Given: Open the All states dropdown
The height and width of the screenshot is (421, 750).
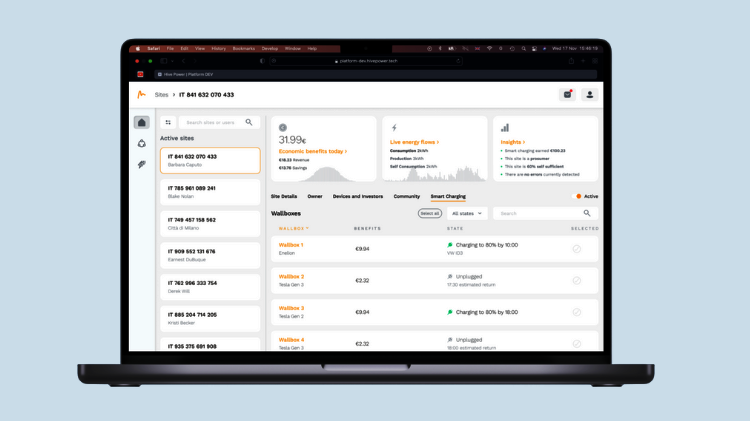Looking at the screenshot, I should coord(468,213).
